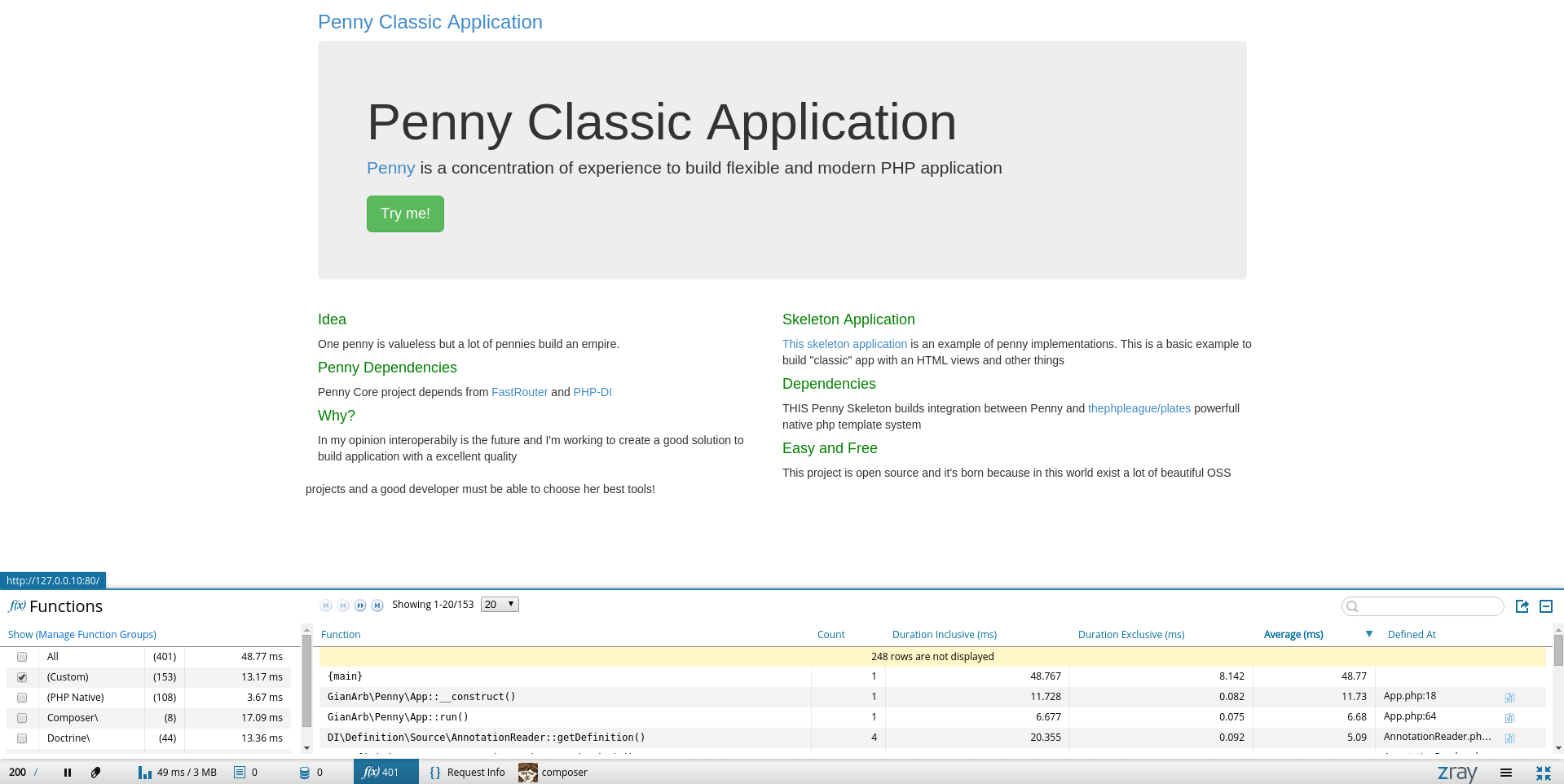Sort by the Function column header
This screenshot has height=784, width=1564.
coord(341,635)
